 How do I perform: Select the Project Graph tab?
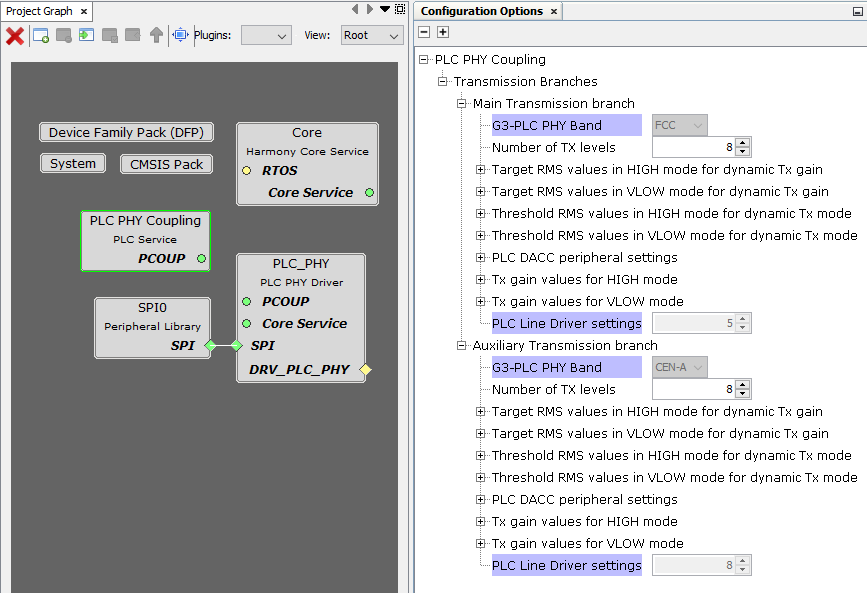(x=39, y=11)
